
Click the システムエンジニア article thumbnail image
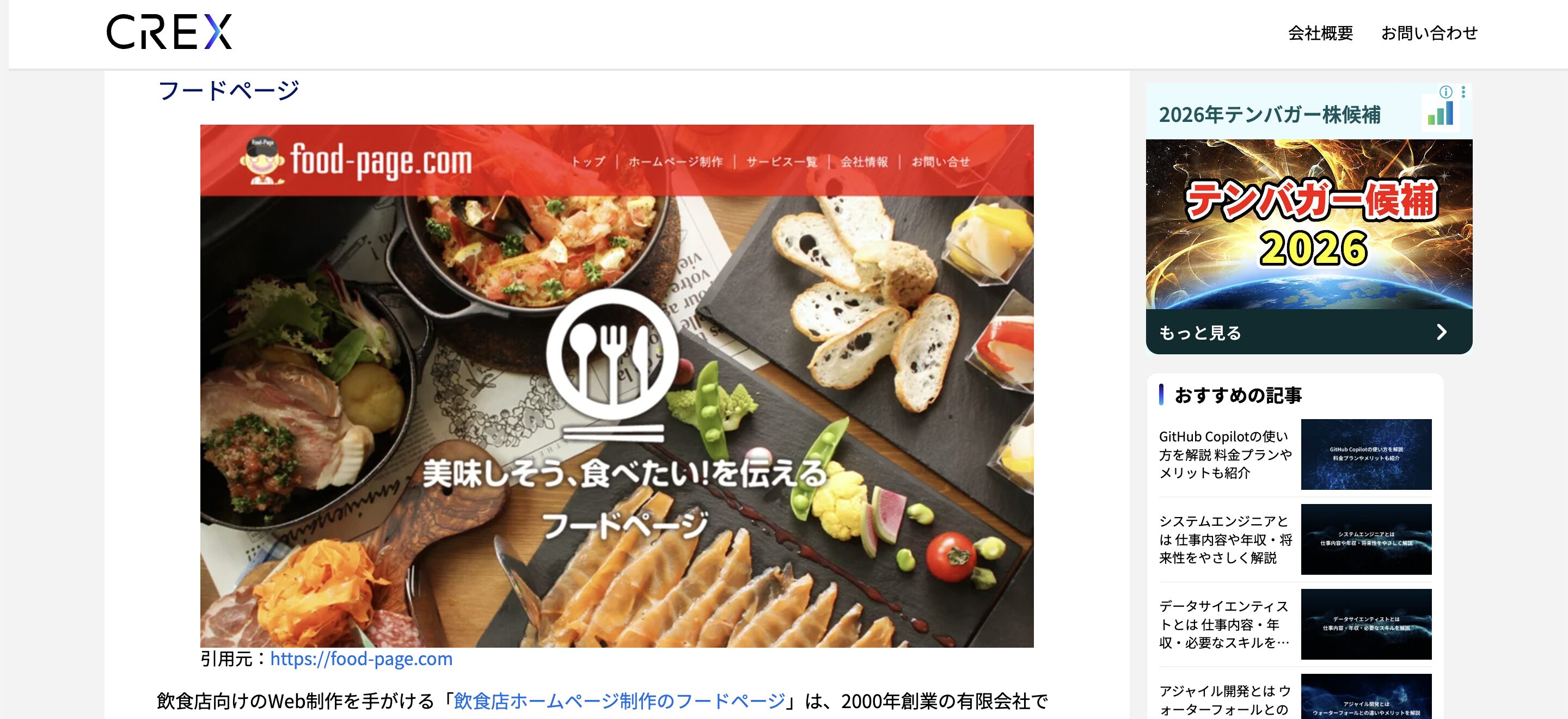(1366, 539)
